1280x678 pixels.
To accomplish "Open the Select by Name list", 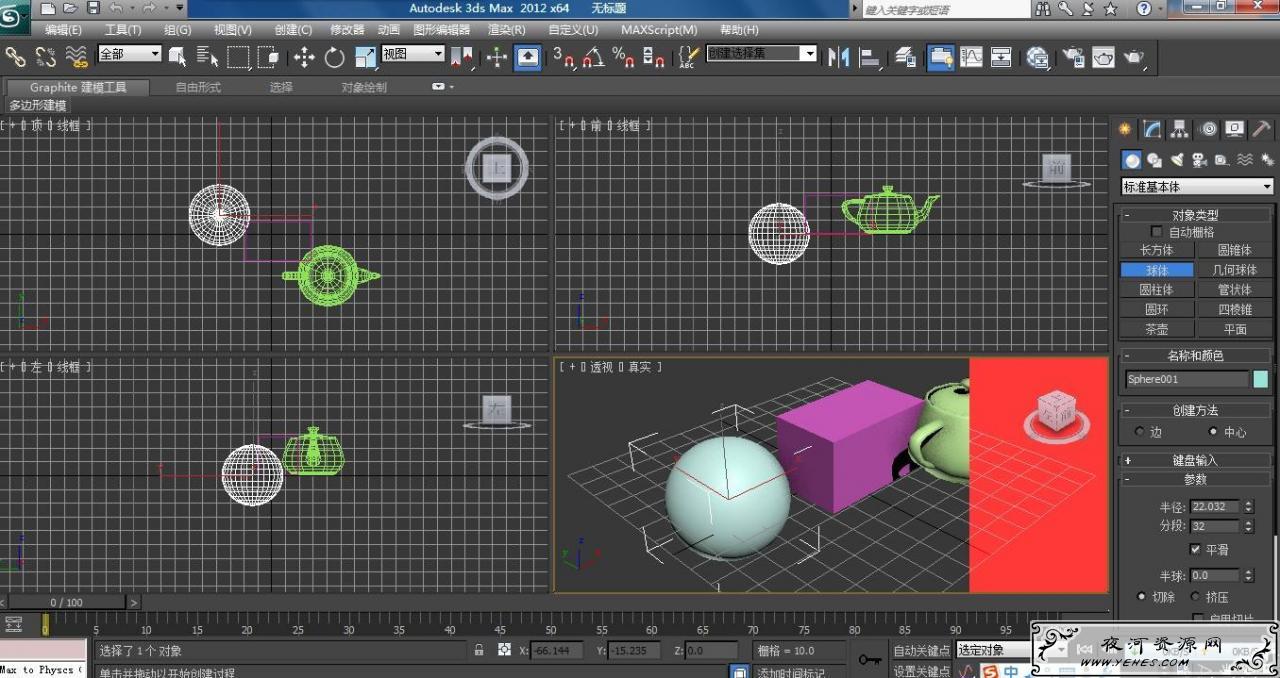I will pos(208,57).
